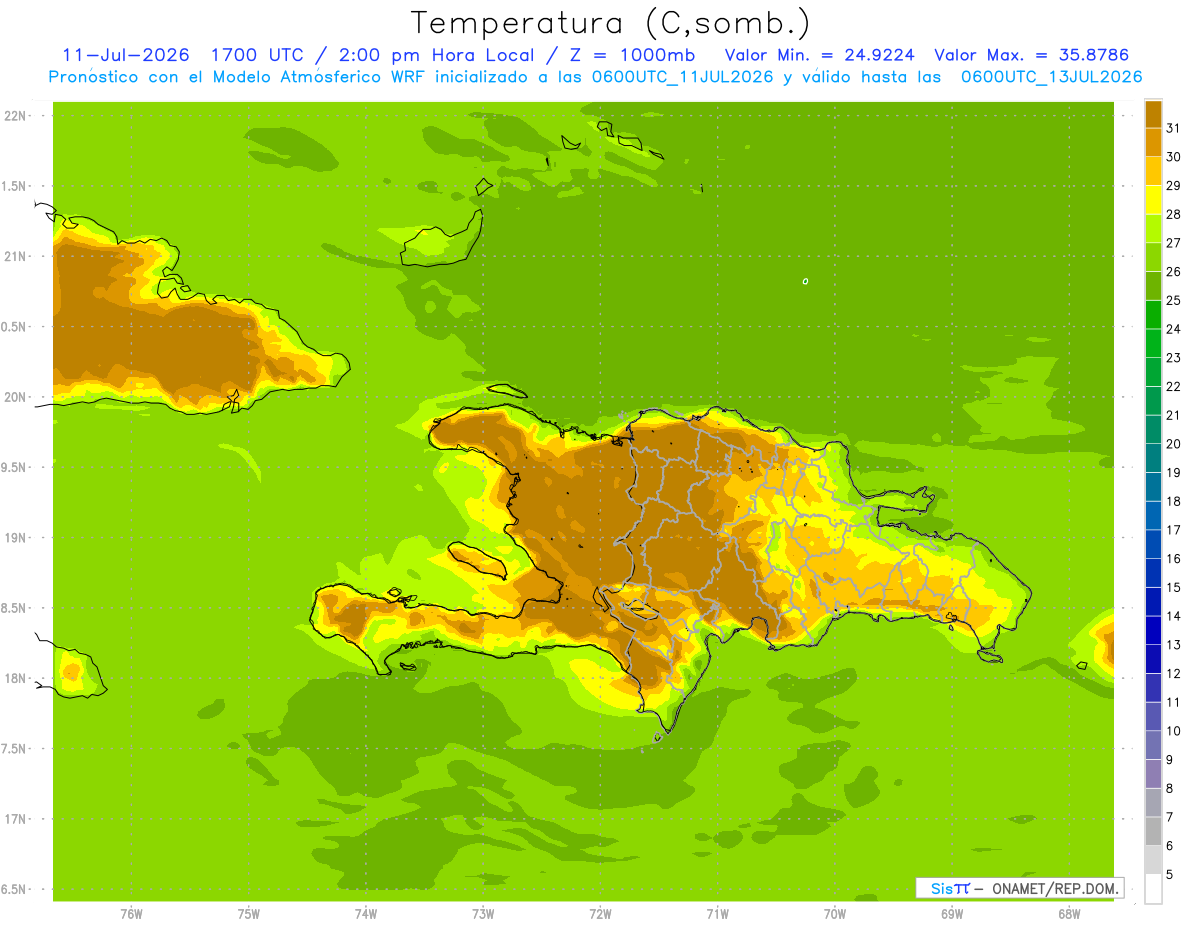The width and height of the screenshot is (1200, 927).
Task: Click the '0600UTC_13JUL2026' valid-until timestamp
Action: point(1051,77)
